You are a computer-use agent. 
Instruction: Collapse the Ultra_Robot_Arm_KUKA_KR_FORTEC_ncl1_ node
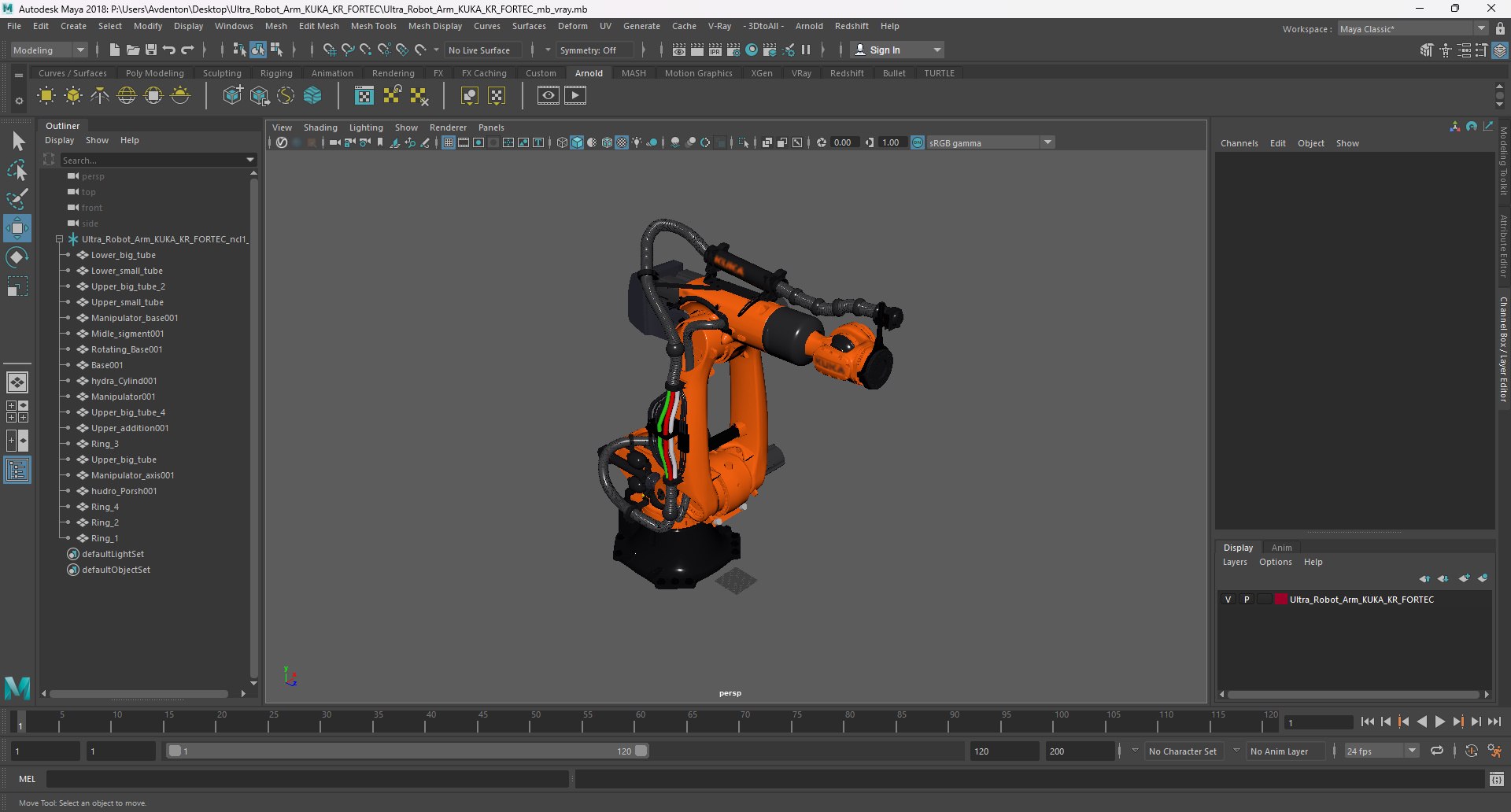pos(59,239)
